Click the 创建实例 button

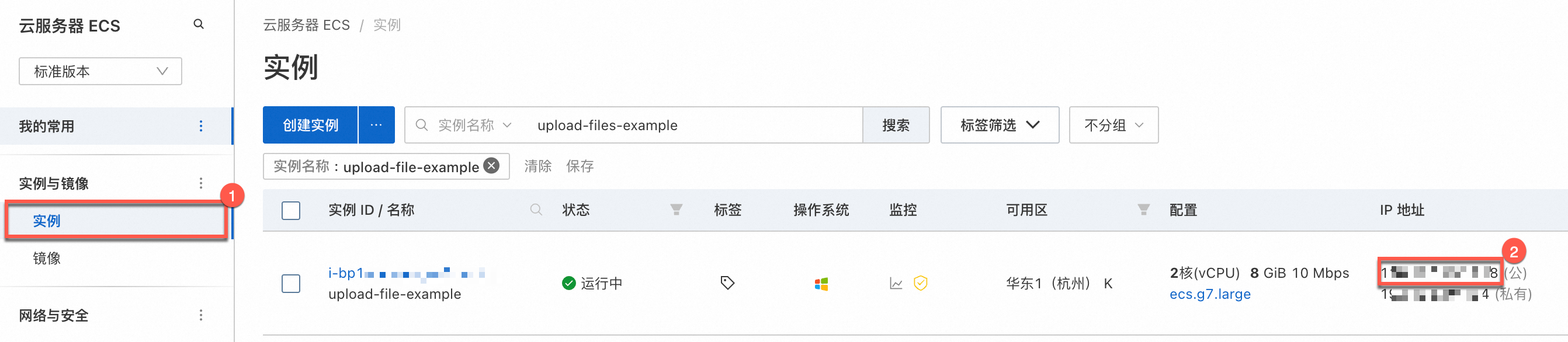click(310, 125)
